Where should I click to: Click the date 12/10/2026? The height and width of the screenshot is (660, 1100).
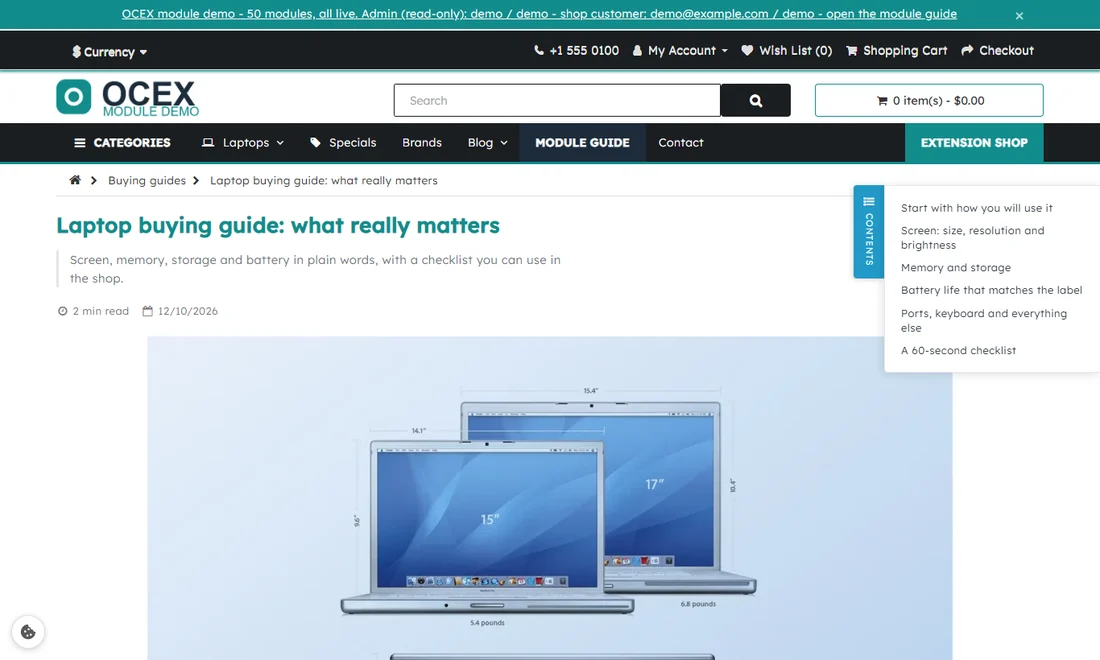point(187,311)
